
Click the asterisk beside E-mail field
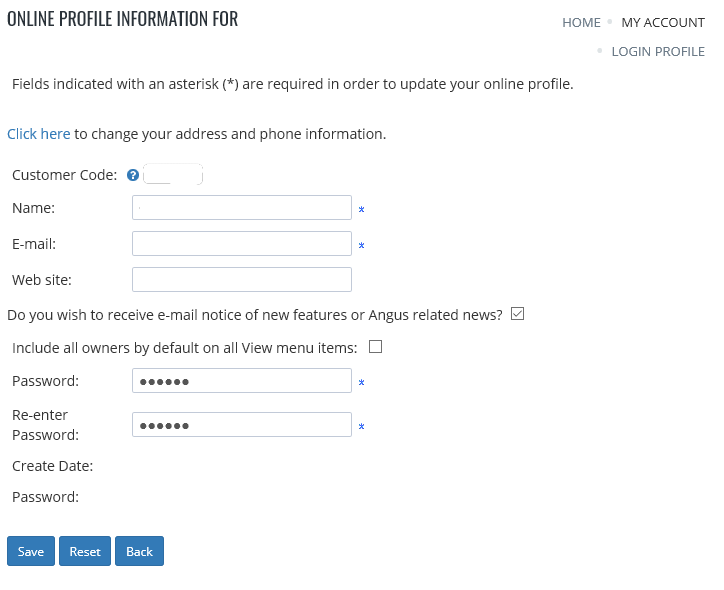(362, 246)
